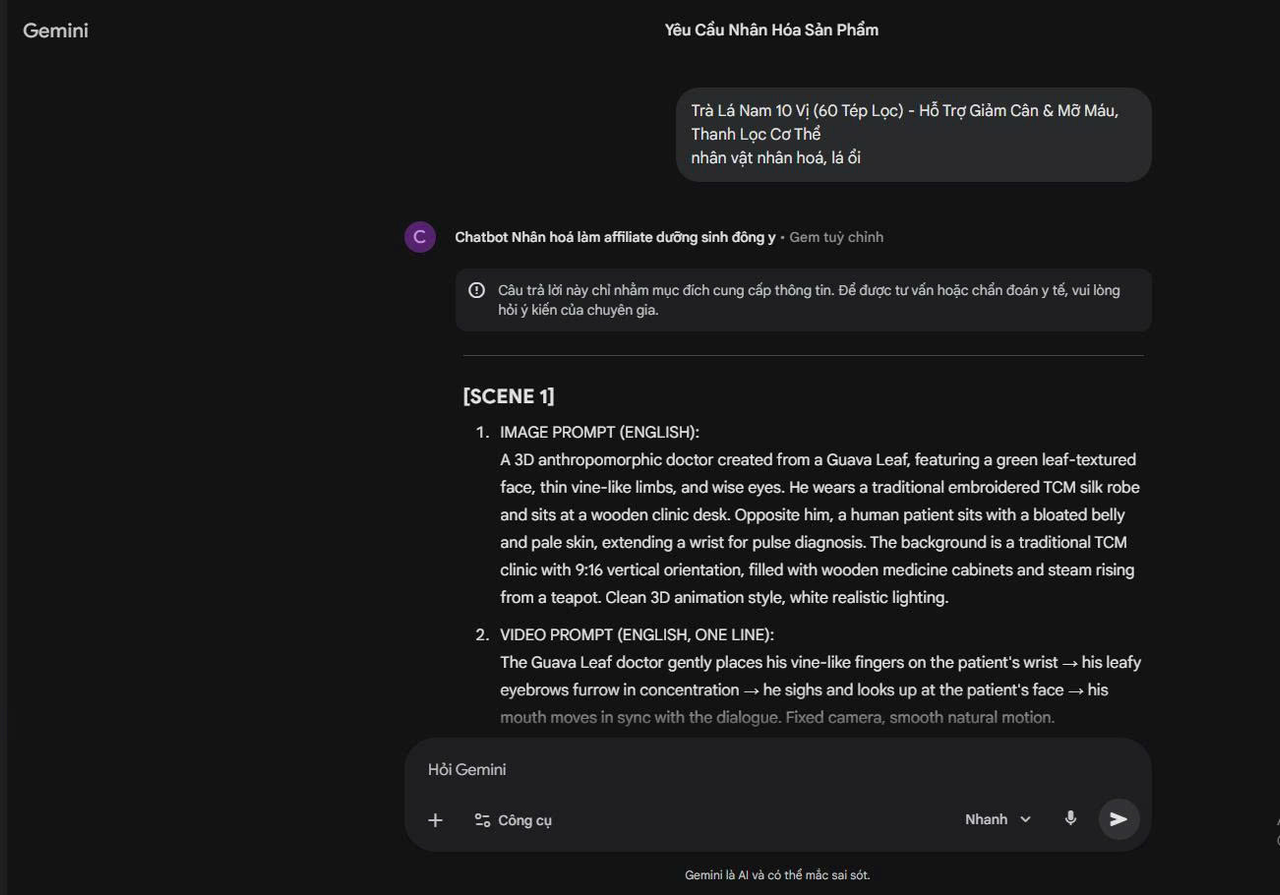The image size is (1280, 895).
Task: Open the Gem named Chatbot Nhân hoá làm affiliate
Action: pos(615,237)
